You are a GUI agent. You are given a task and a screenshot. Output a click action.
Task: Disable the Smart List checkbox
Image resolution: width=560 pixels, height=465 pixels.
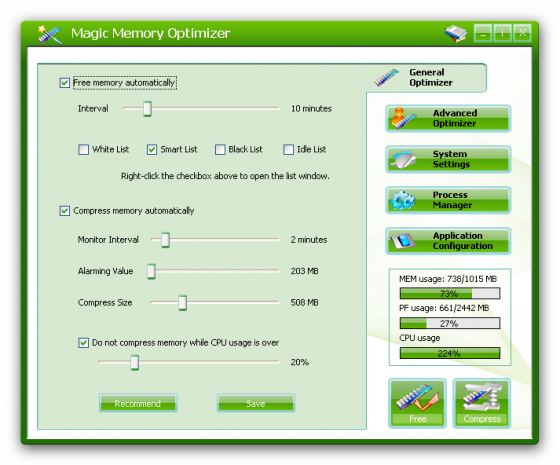pyautogui.click(x=152, y=149)
